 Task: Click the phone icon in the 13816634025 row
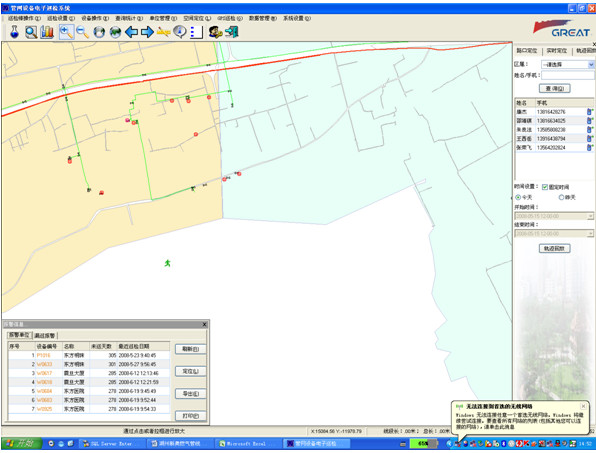tap(590, 120)
